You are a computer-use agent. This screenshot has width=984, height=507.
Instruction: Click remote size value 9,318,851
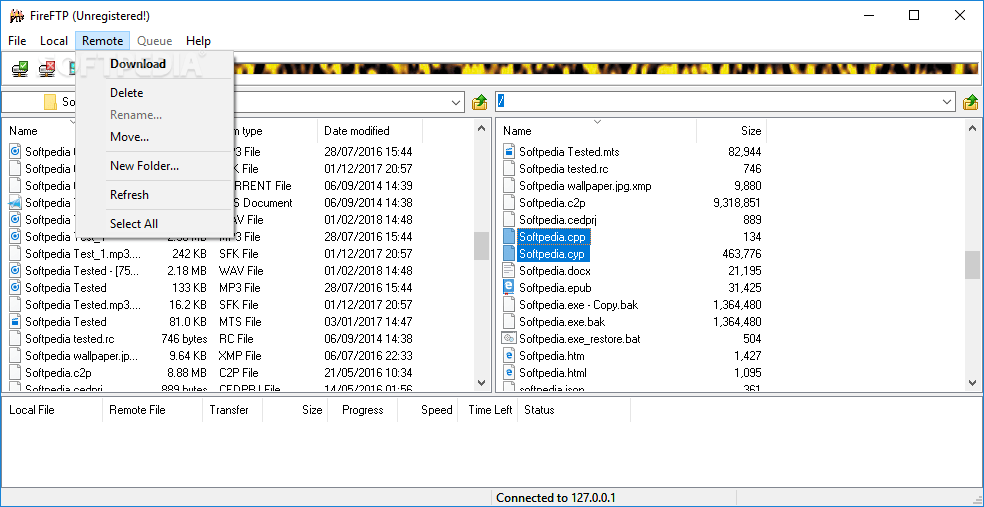[737, 203]
